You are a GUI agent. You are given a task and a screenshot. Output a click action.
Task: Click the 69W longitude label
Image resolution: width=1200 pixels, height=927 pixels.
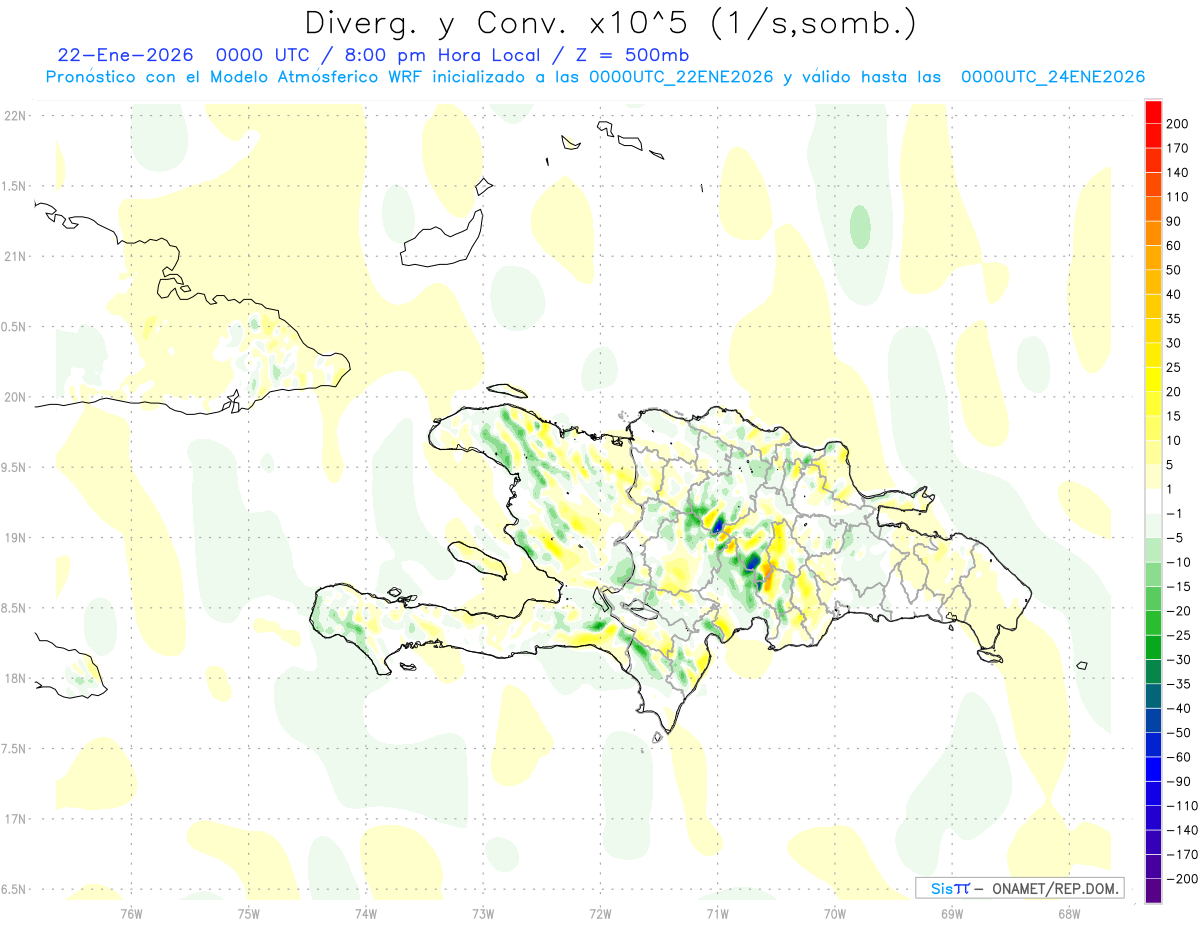(952, 913)
